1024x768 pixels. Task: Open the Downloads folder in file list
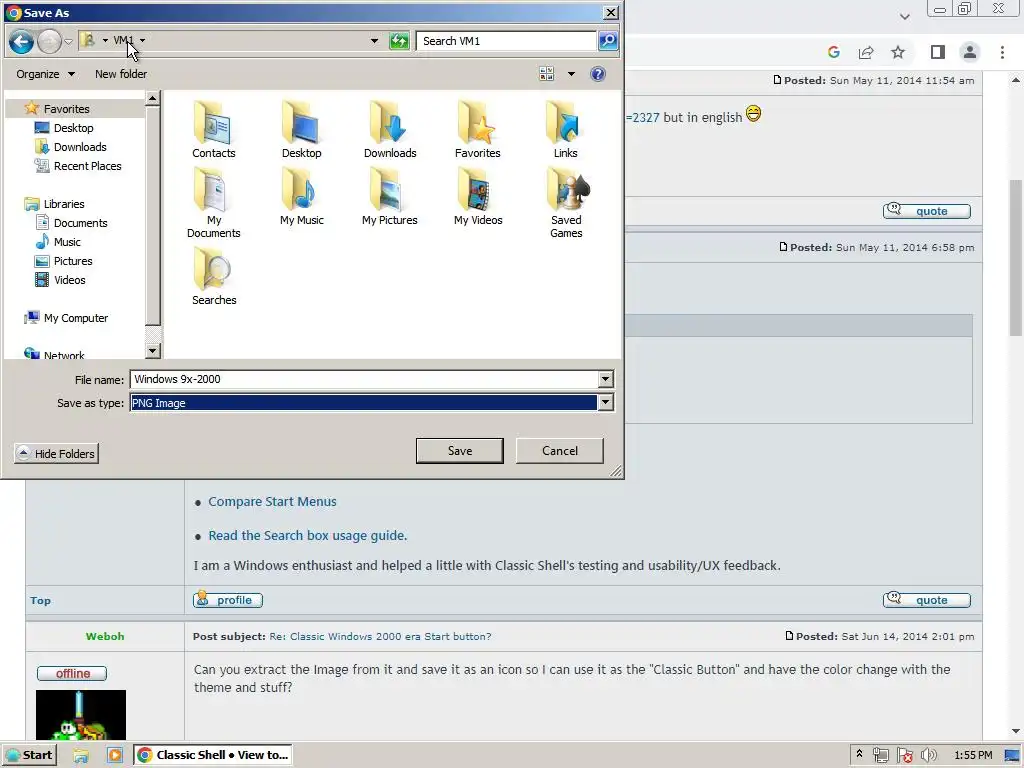point(390,129)
